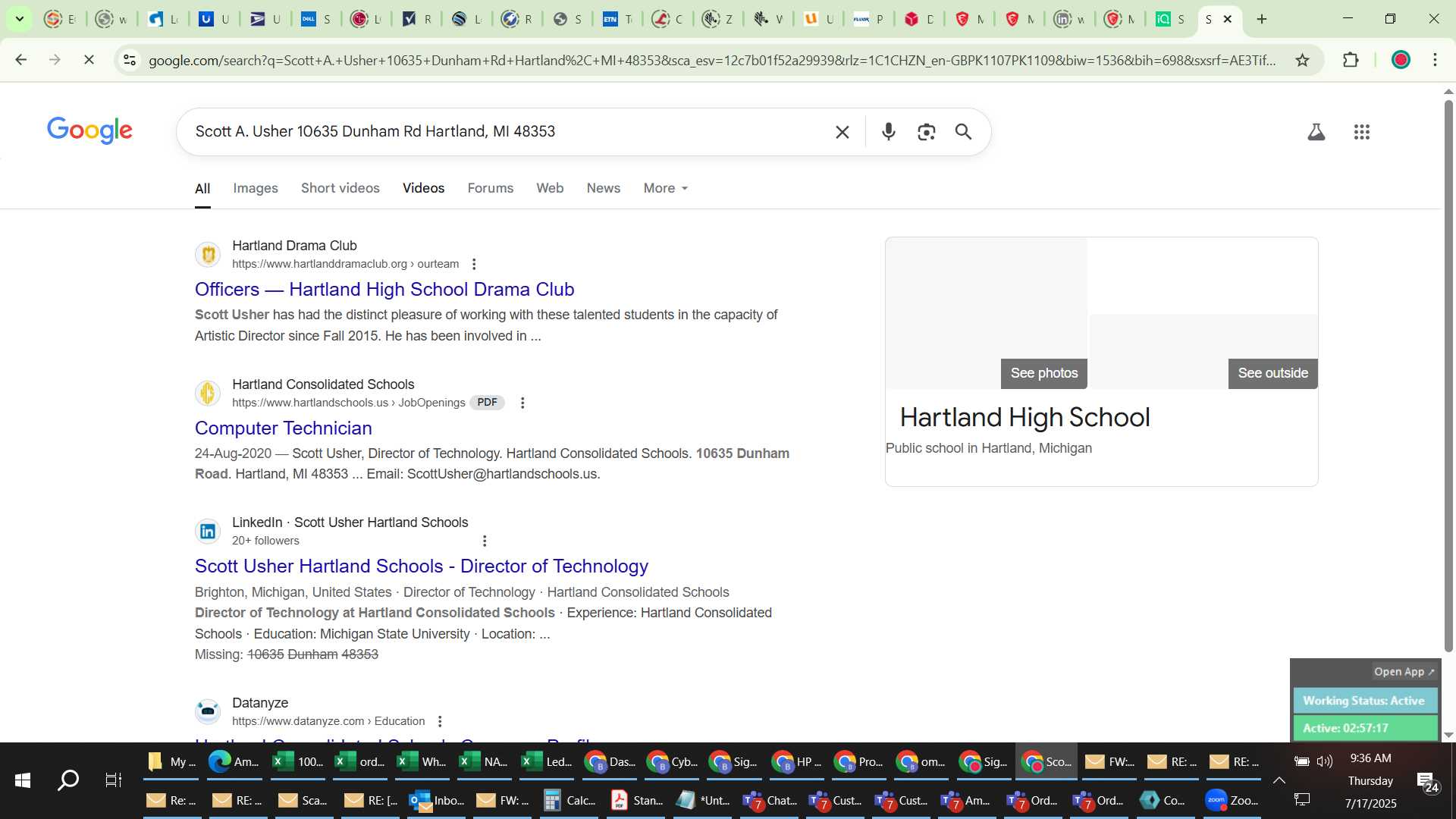Open Zoom from the taskbar
The height and width of the screenshot is (819, 1456).
1232,800
